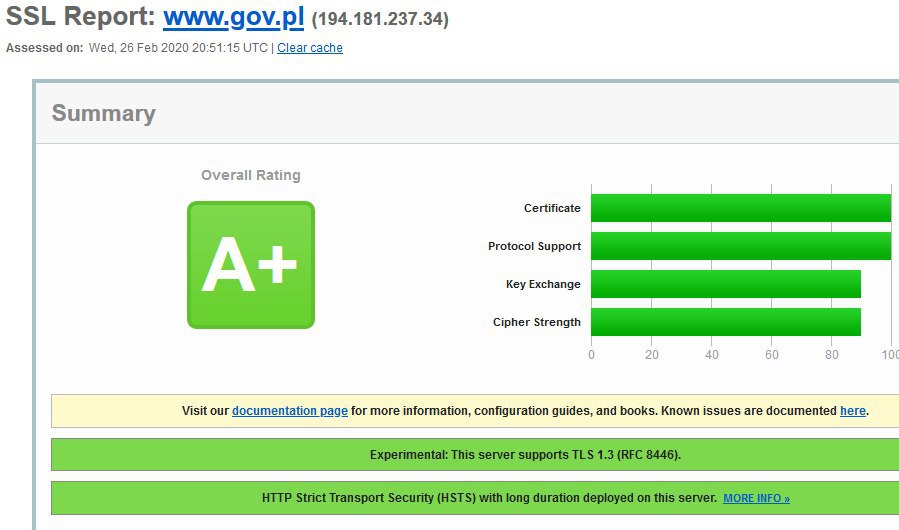Click the assessment date 'Wed, 26 Feb 2020 20:51:15 UTC'

coord(178,48)
